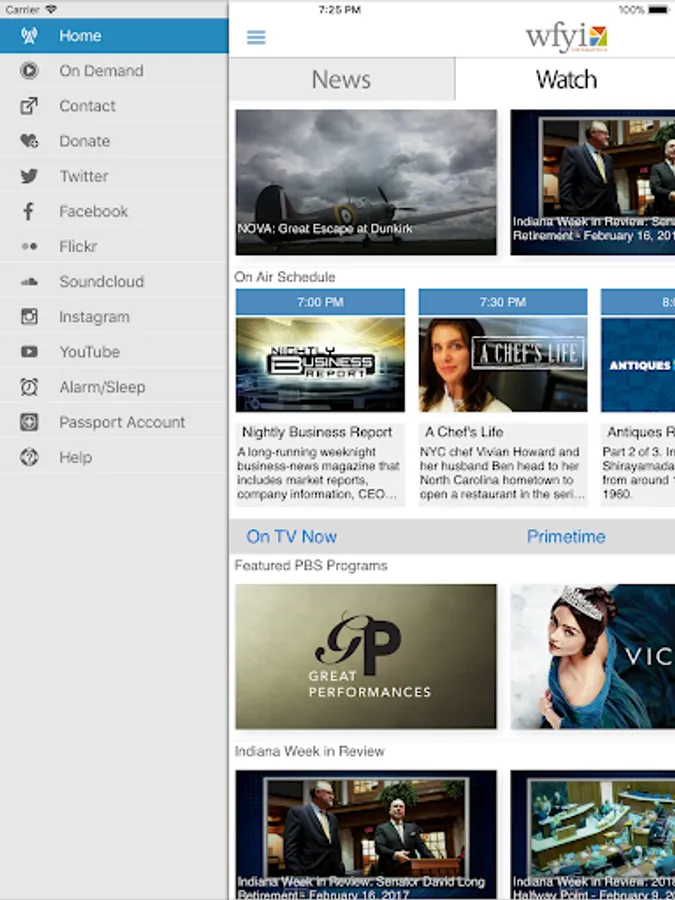This screenshot has width=675, height=900.
Task: Check the battery indicator in status bar
Action: pyautogui.click(x=659, y=10)
